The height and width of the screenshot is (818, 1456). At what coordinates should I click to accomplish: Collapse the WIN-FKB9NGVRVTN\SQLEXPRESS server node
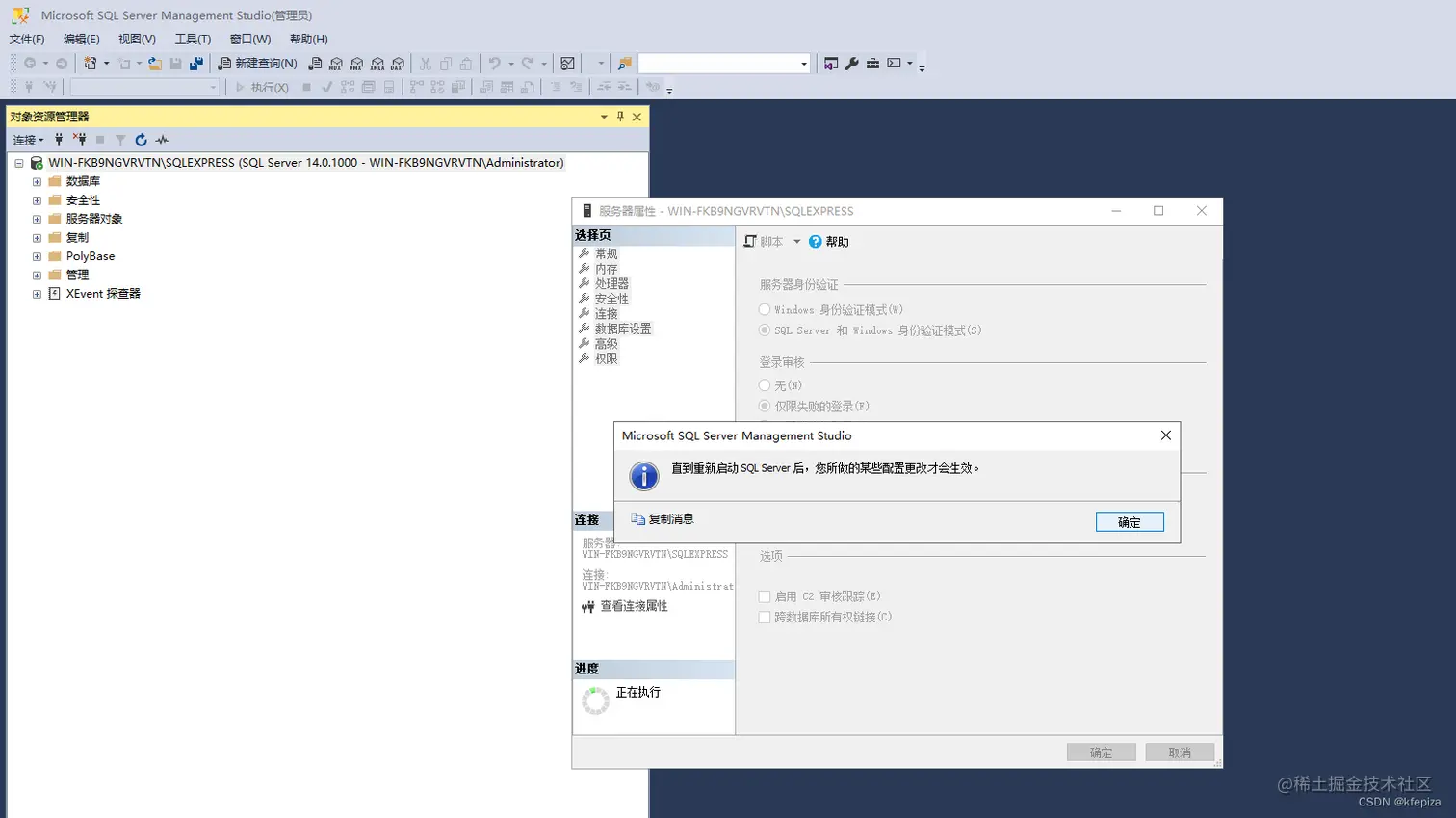coord(18,163)
